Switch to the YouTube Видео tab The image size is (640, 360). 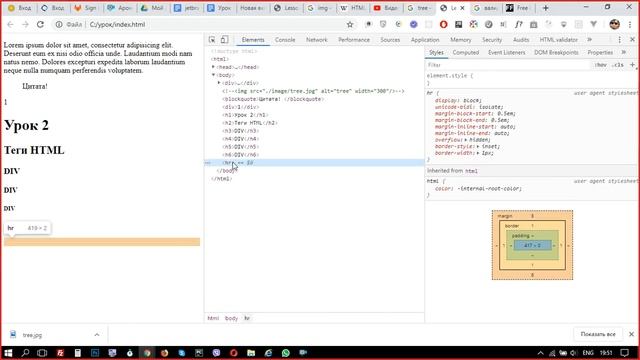tap(386, 8)
